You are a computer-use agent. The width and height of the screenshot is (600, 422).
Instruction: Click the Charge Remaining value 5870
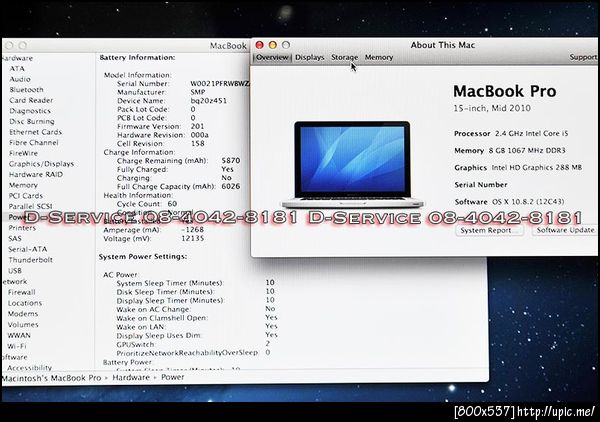[x=231, y=161]
